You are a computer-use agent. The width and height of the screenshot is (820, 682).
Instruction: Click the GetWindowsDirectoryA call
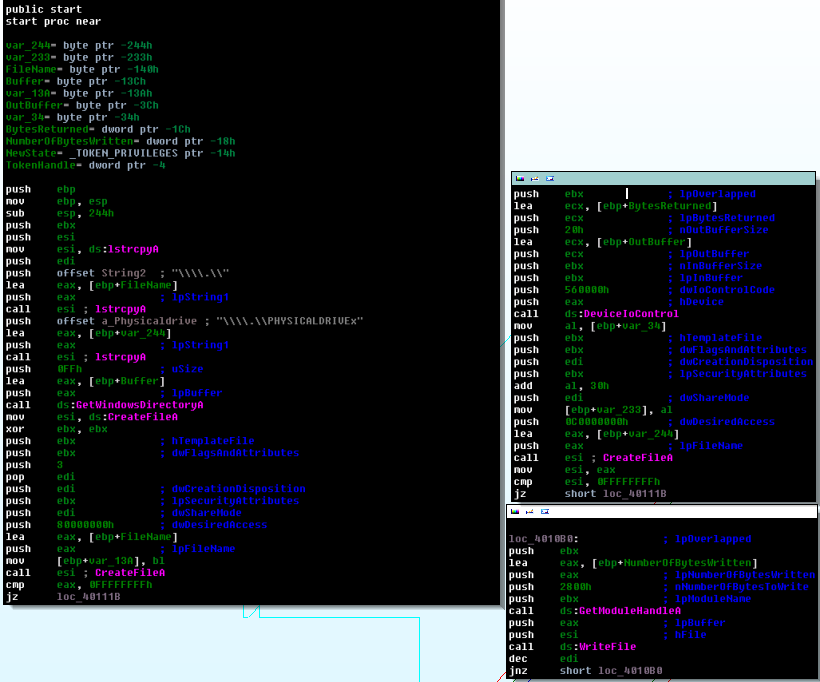coord(105,405)
